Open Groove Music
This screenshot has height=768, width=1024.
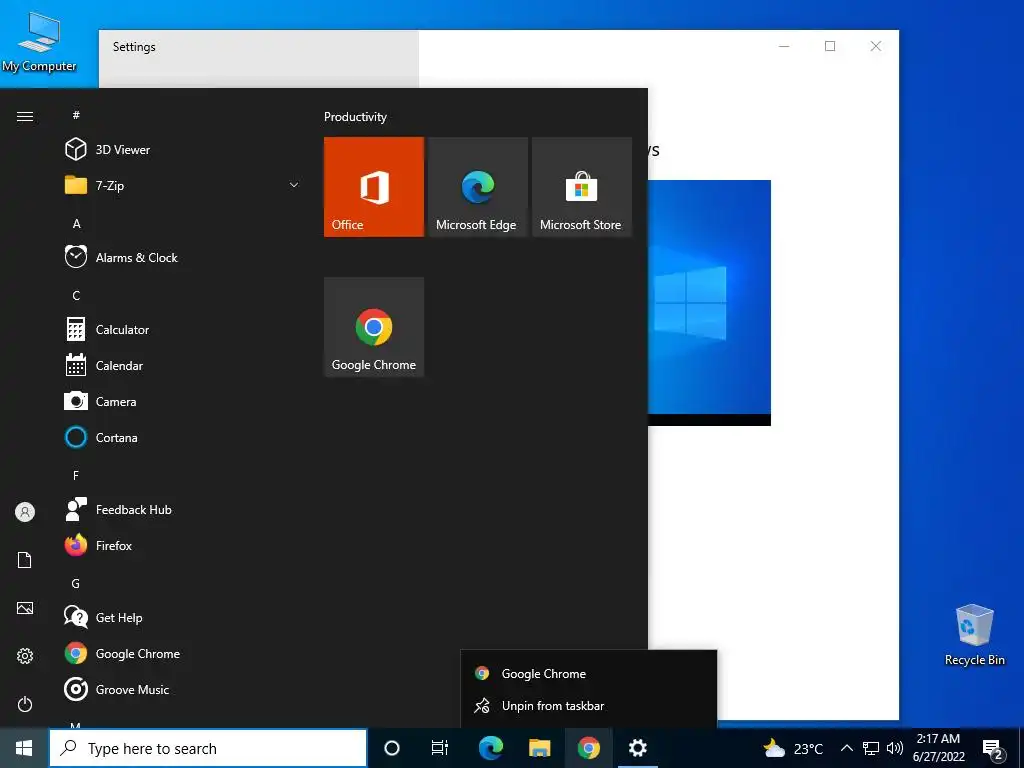[183, 690]
